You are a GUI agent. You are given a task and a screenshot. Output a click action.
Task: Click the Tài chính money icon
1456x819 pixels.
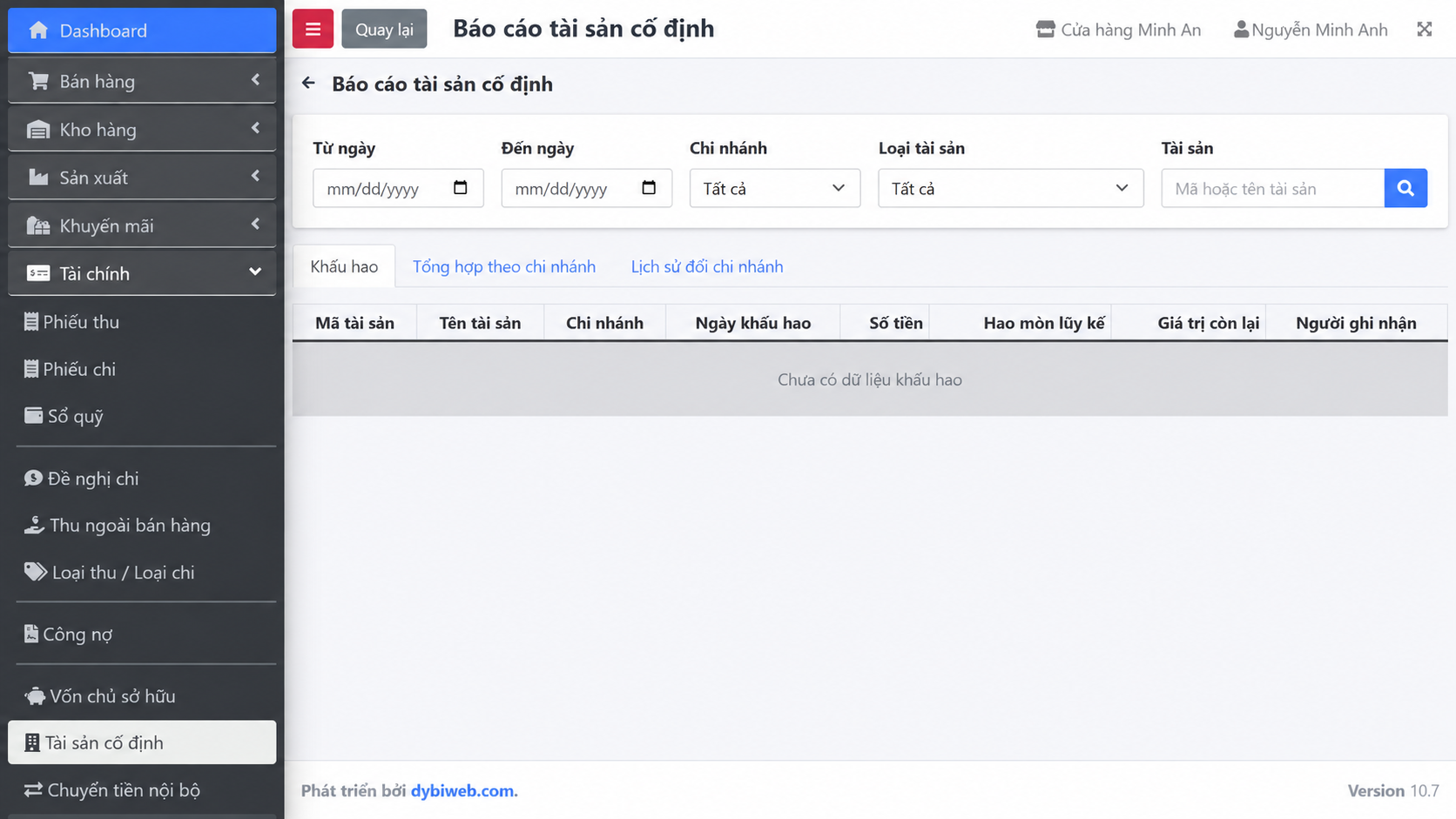(38, 273)
